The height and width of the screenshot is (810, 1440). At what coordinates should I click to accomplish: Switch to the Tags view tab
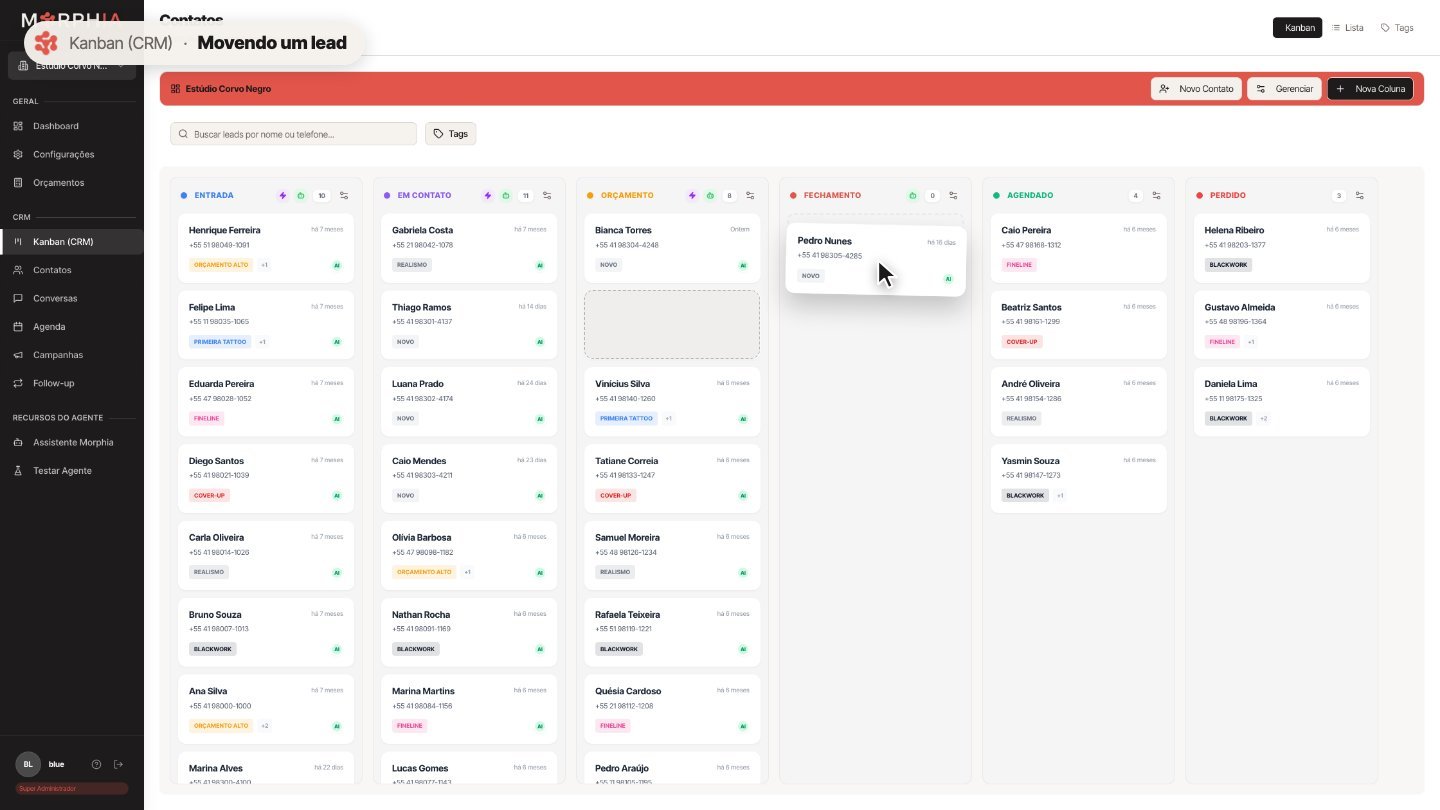pos(1397,28)
